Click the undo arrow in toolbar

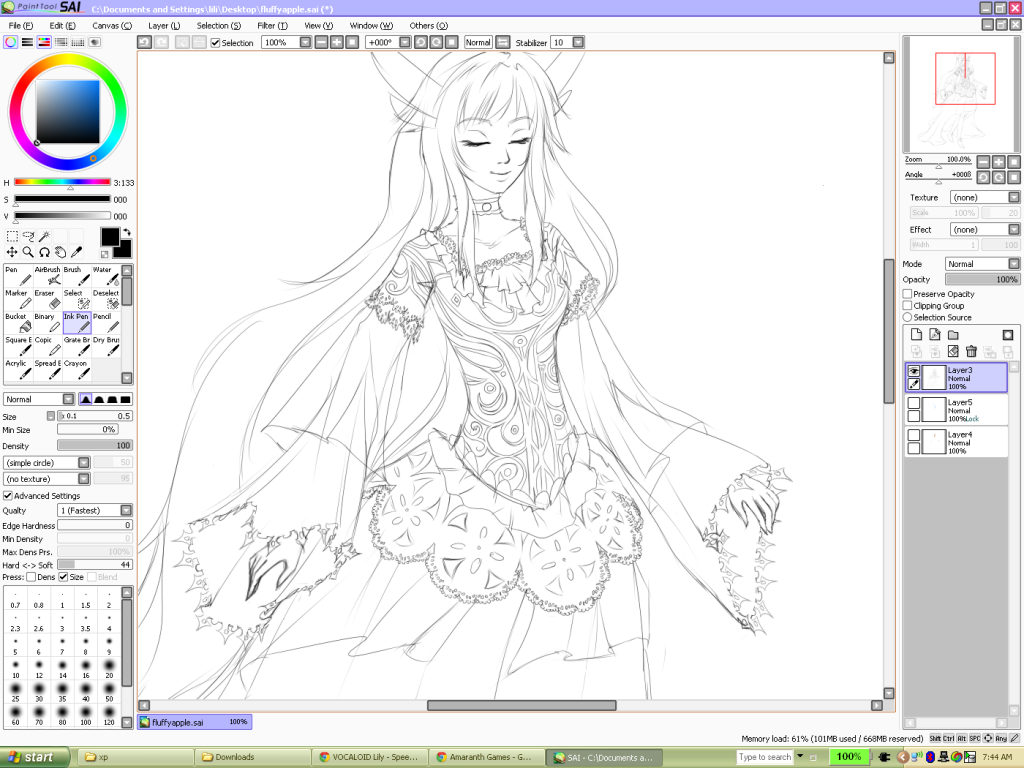(144, 42)
